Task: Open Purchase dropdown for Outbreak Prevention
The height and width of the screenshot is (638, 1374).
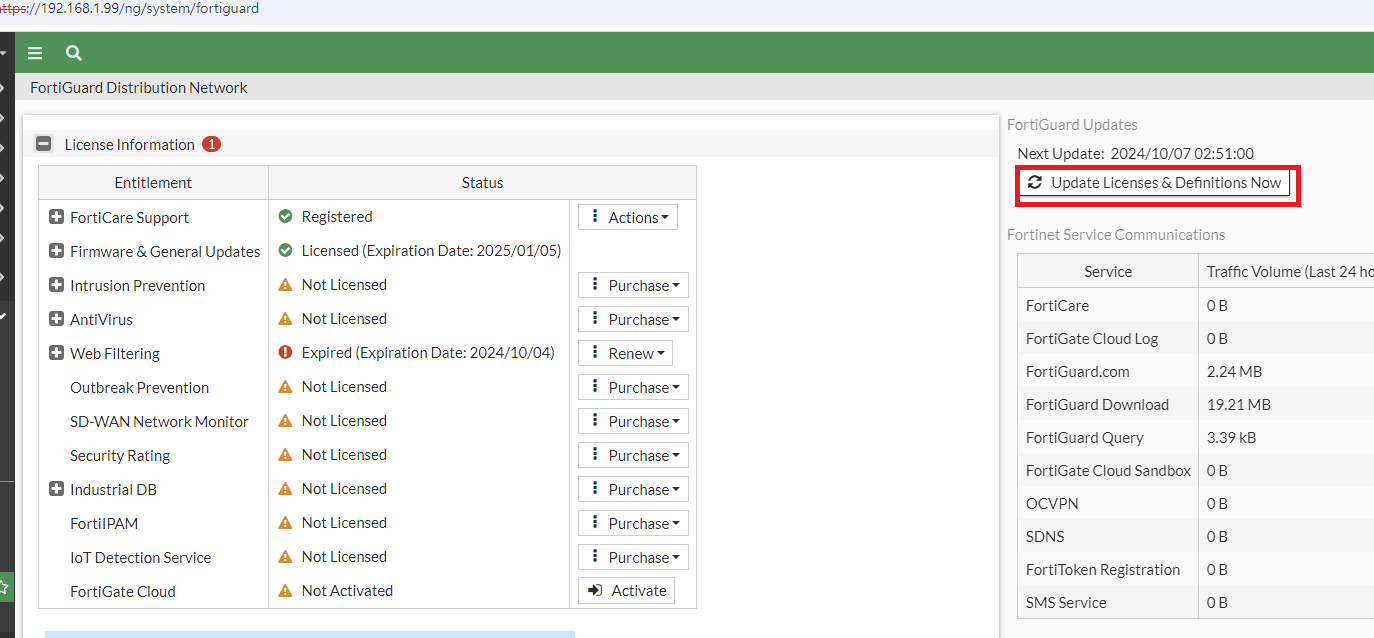Action: click(x=633, y=387)
